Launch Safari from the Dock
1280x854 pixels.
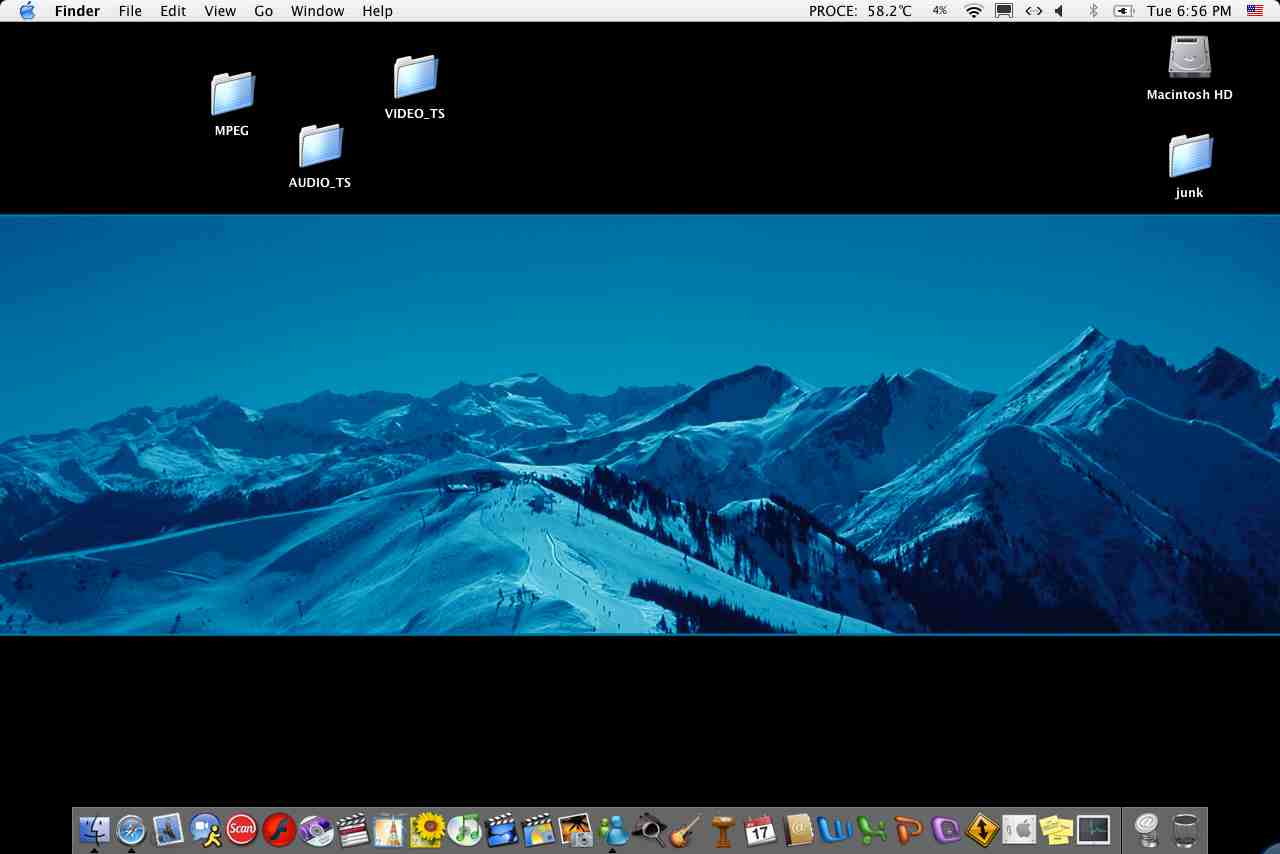coord(131,829)
